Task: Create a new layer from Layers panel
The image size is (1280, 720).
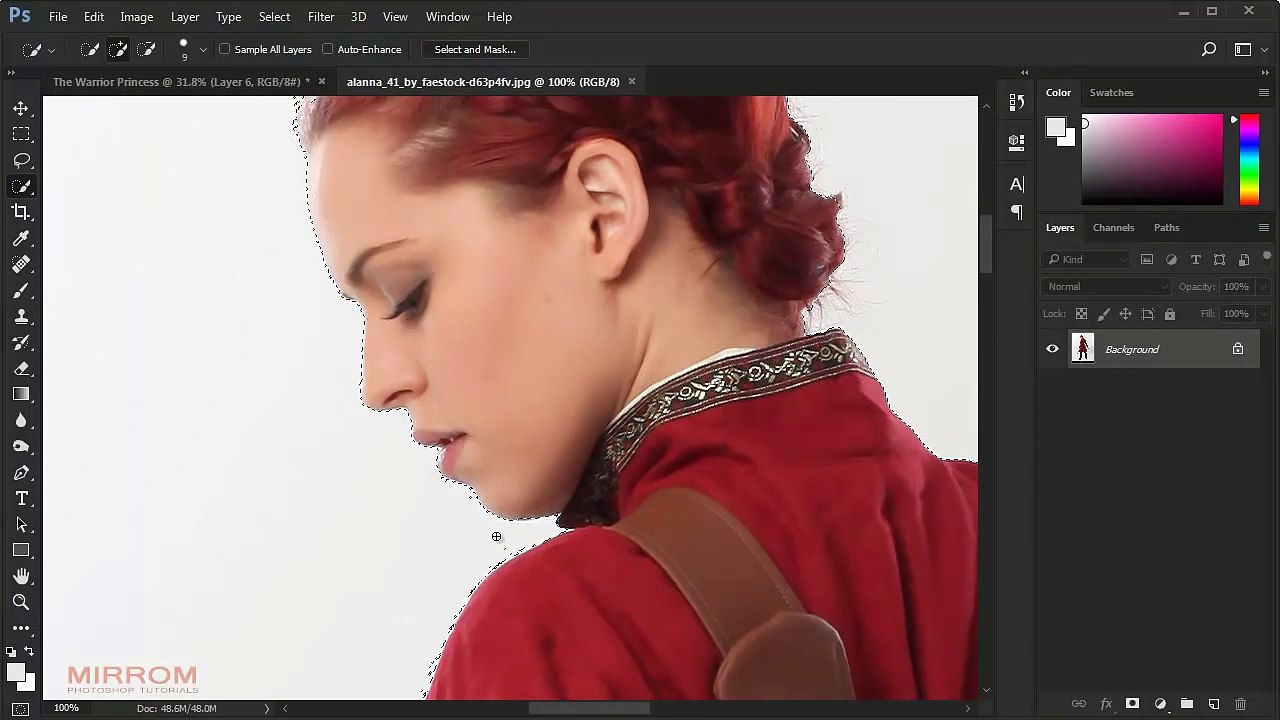Action: [1214, 704]
